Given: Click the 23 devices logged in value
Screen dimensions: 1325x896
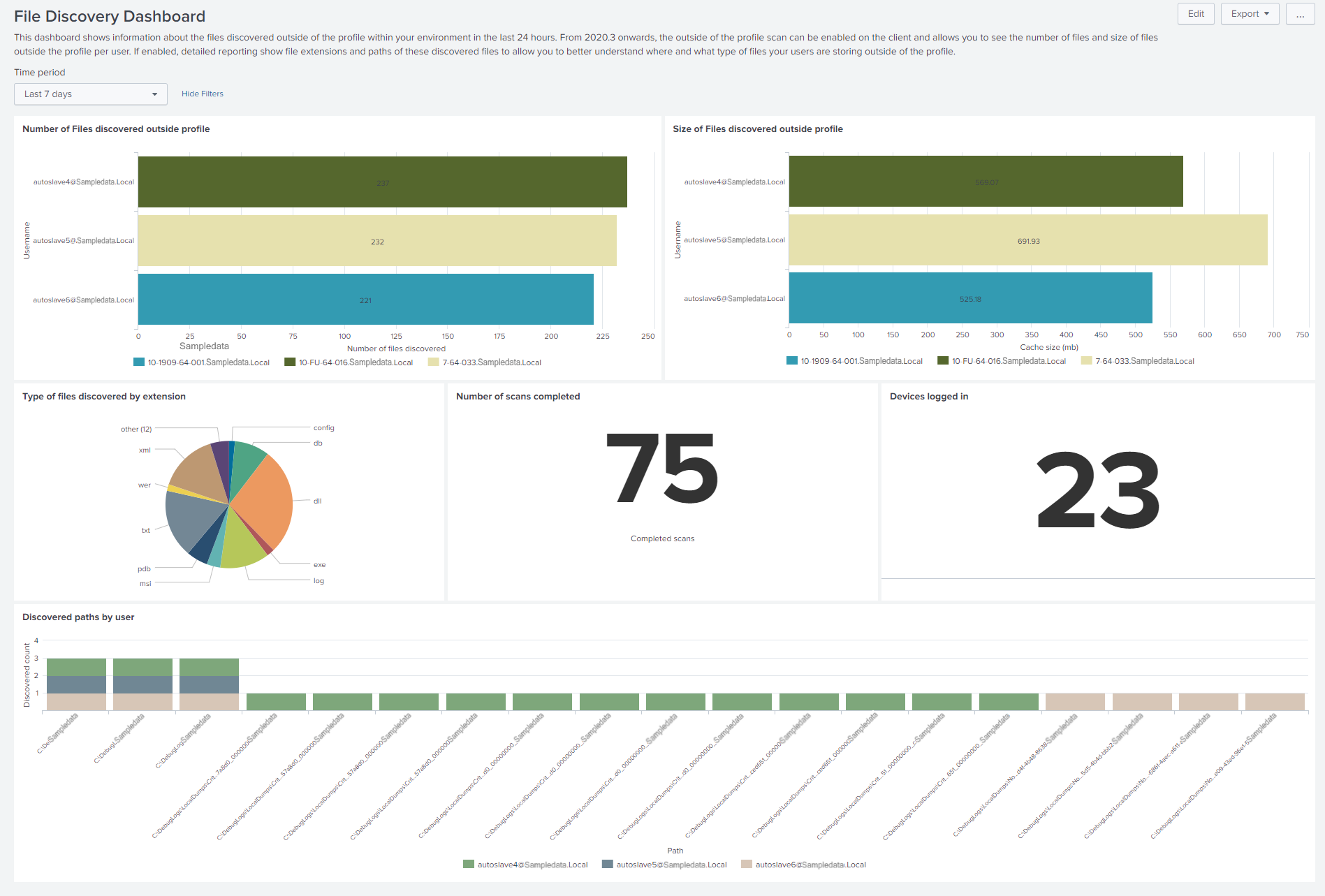Looking at the screenshot, I should click(1098, 491).
